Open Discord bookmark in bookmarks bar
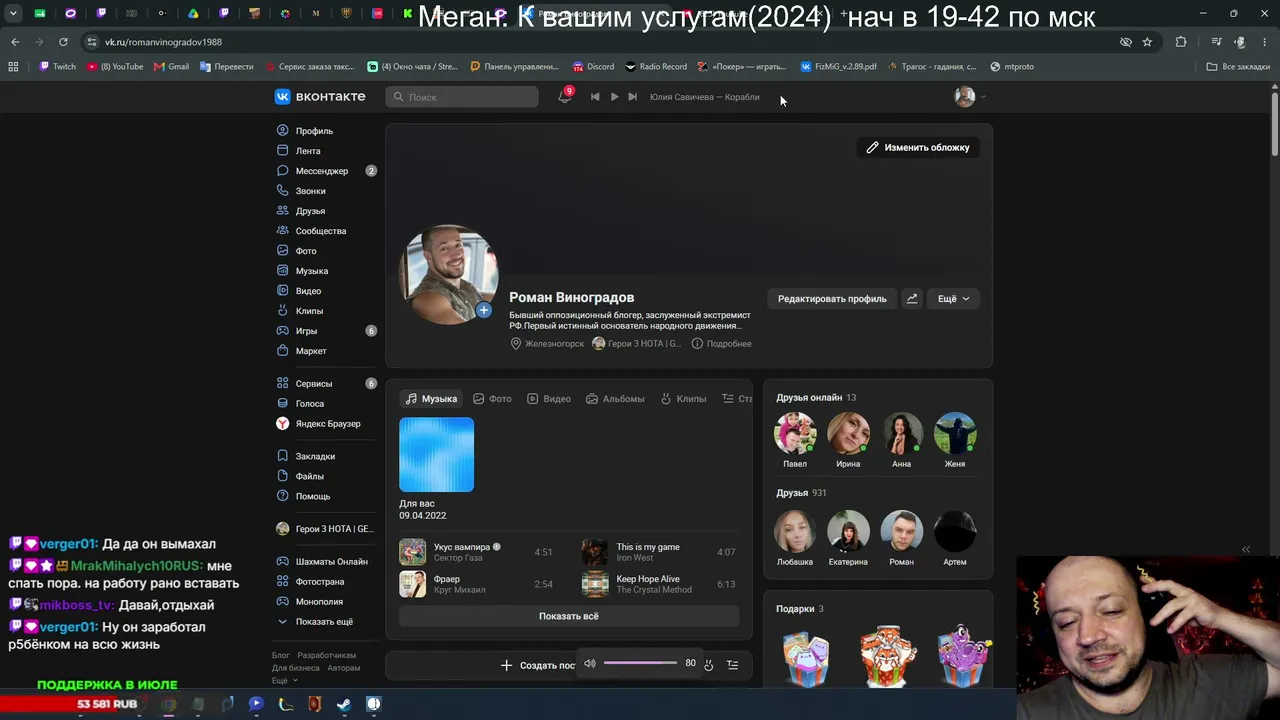The width and height of the screenshot is (1280, 720). tap(593, 67)
